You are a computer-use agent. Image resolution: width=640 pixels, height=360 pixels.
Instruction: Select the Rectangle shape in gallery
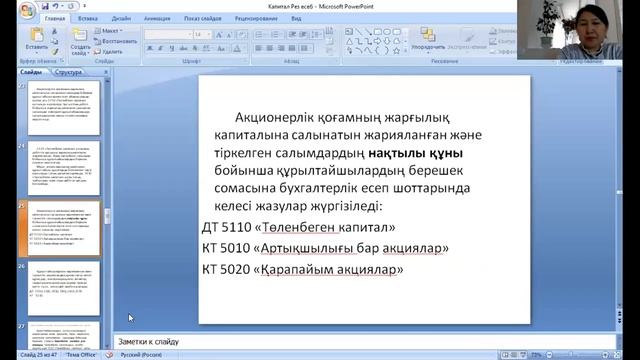(378, 31)
